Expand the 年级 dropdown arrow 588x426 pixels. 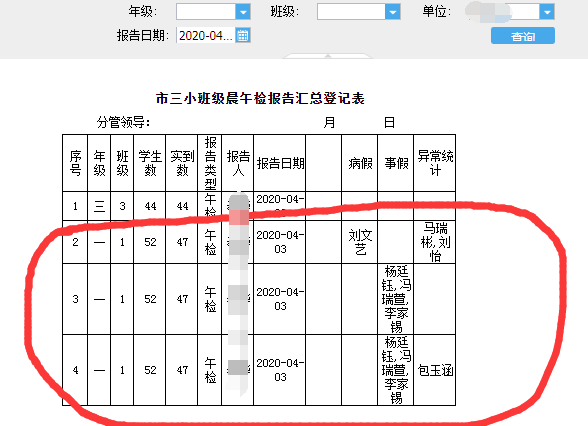[x=243, y=12]
